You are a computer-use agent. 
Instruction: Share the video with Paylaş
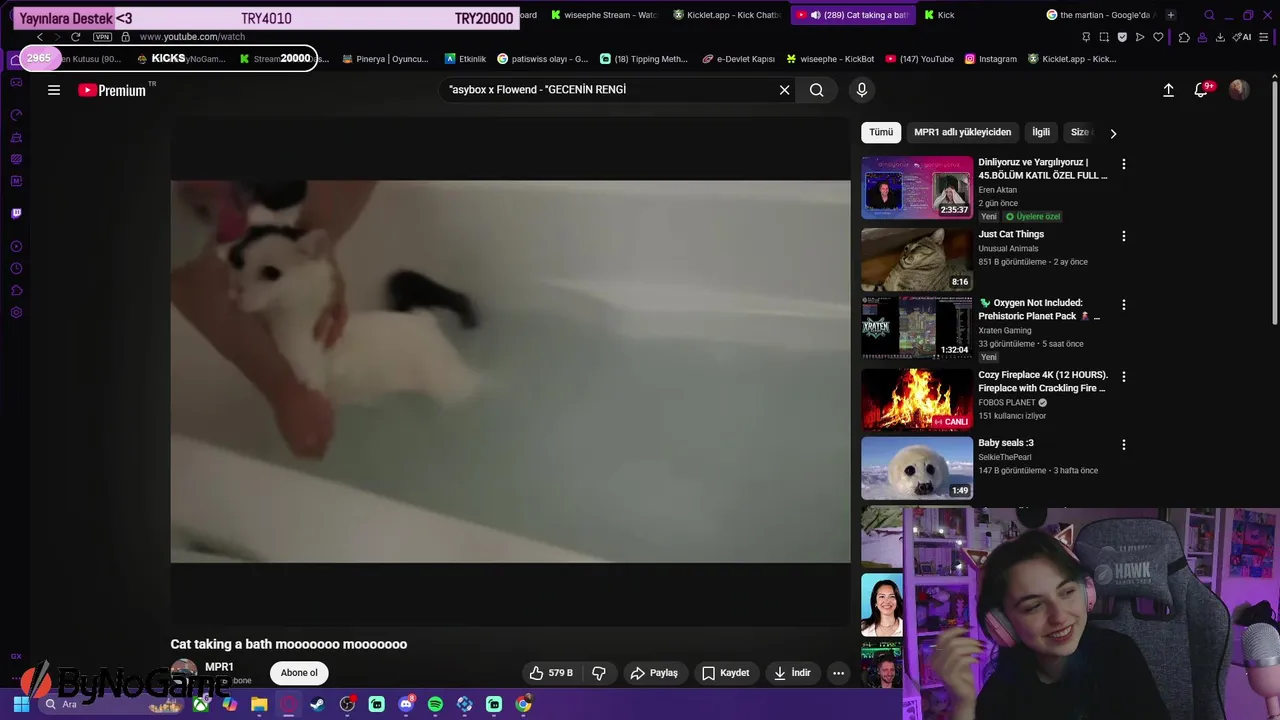pyautogui.click(x=654, y=673)
